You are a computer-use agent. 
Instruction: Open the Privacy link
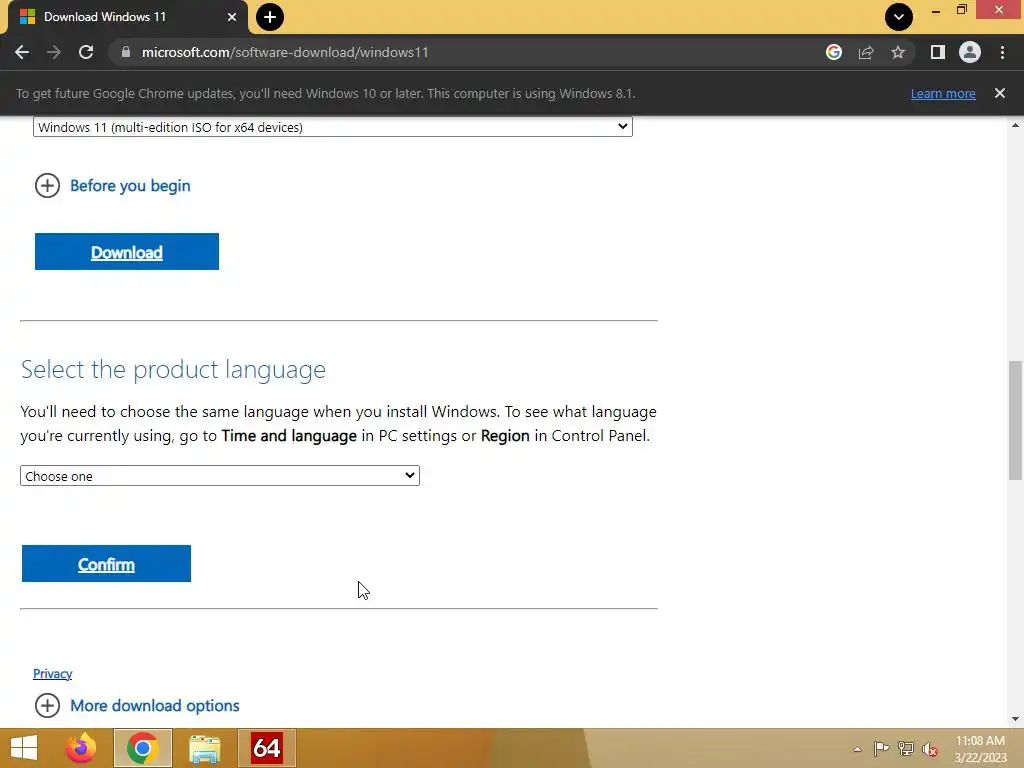(x=52, y=673)
